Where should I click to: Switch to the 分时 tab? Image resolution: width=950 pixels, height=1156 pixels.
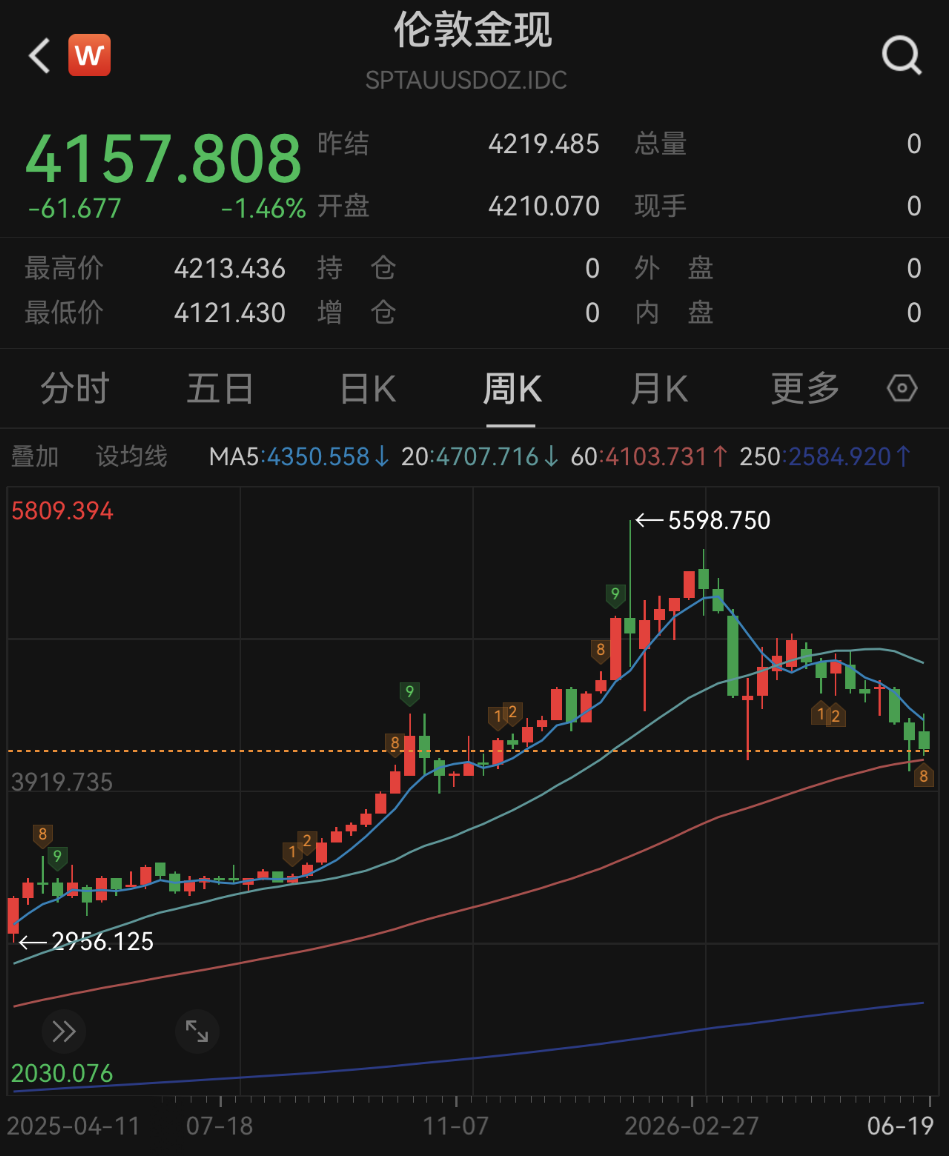pos(74,389)
